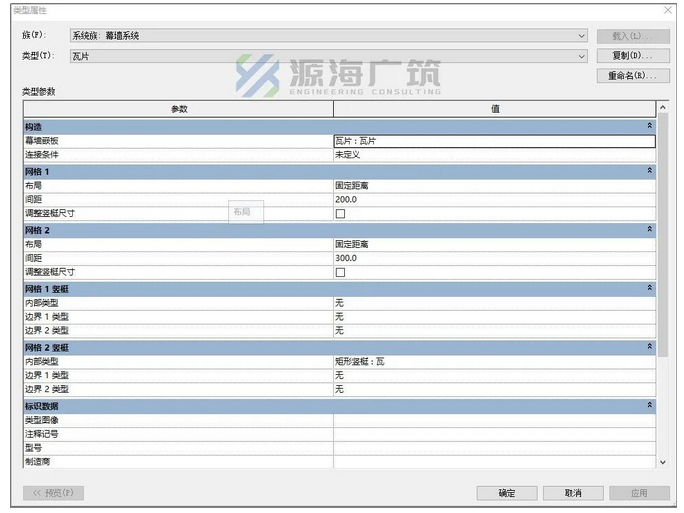Click 网格 1 布局 value 固定距离
Screen dimensions: 684x513
pyautogui.click(x=495, y=186)
